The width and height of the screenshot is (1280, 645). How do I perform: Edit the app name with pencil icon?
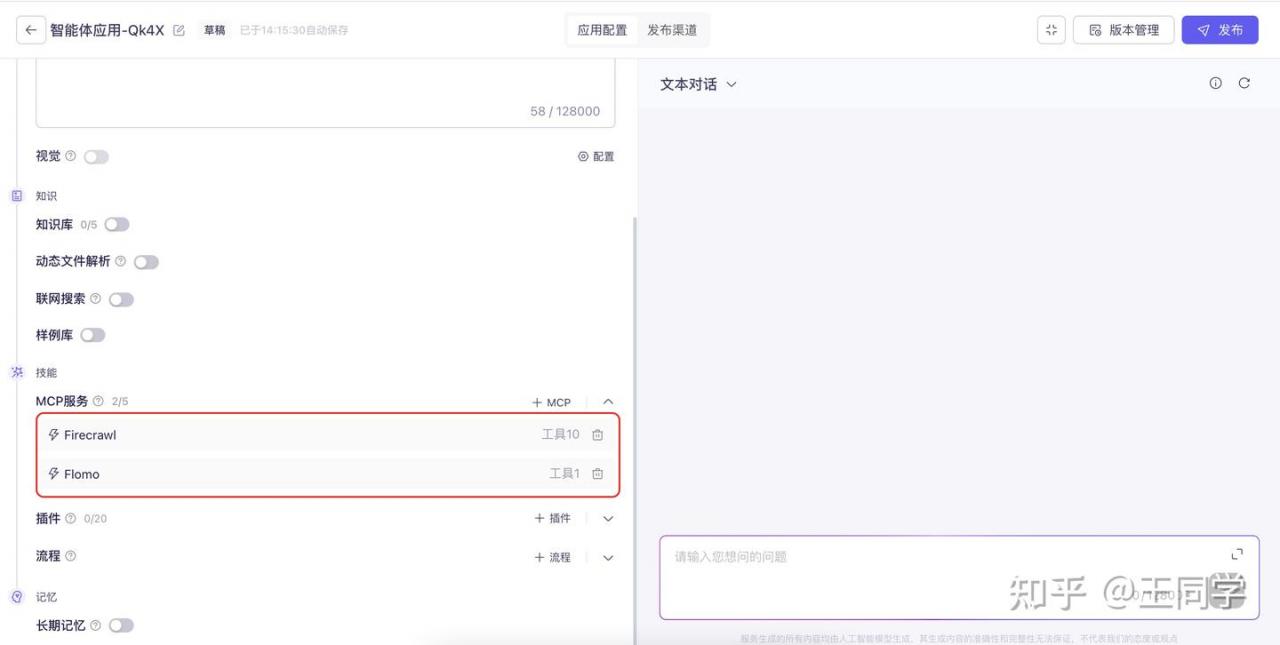point(179,31)
